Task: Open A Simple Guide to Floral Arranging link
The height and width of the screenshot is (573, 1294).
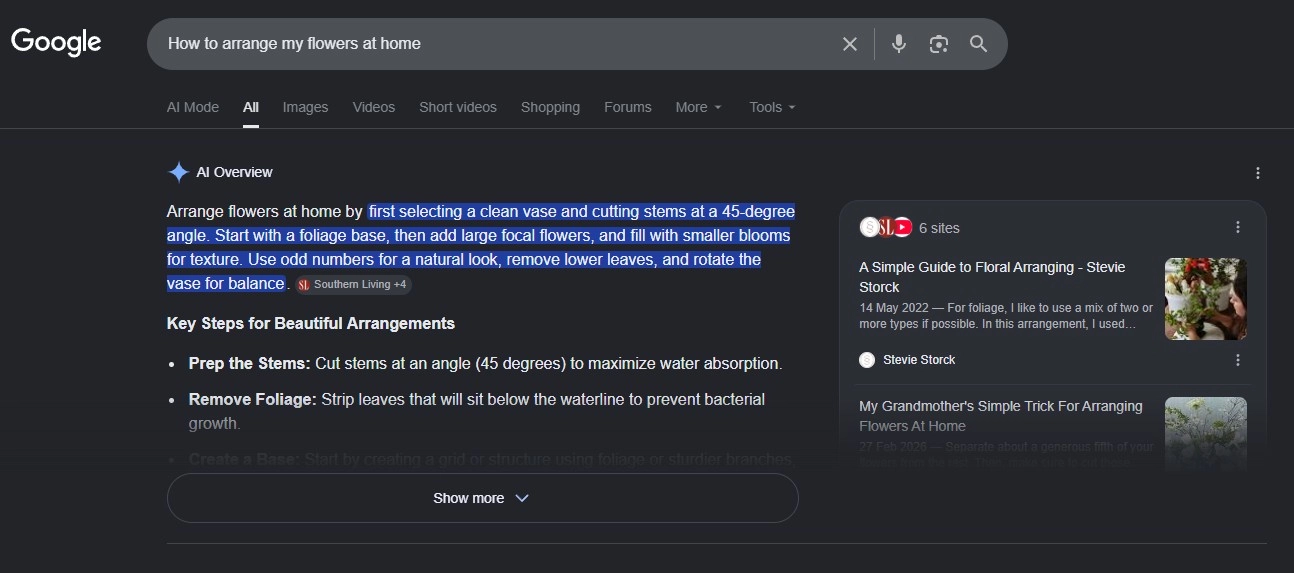Action: tap(992, 277)
